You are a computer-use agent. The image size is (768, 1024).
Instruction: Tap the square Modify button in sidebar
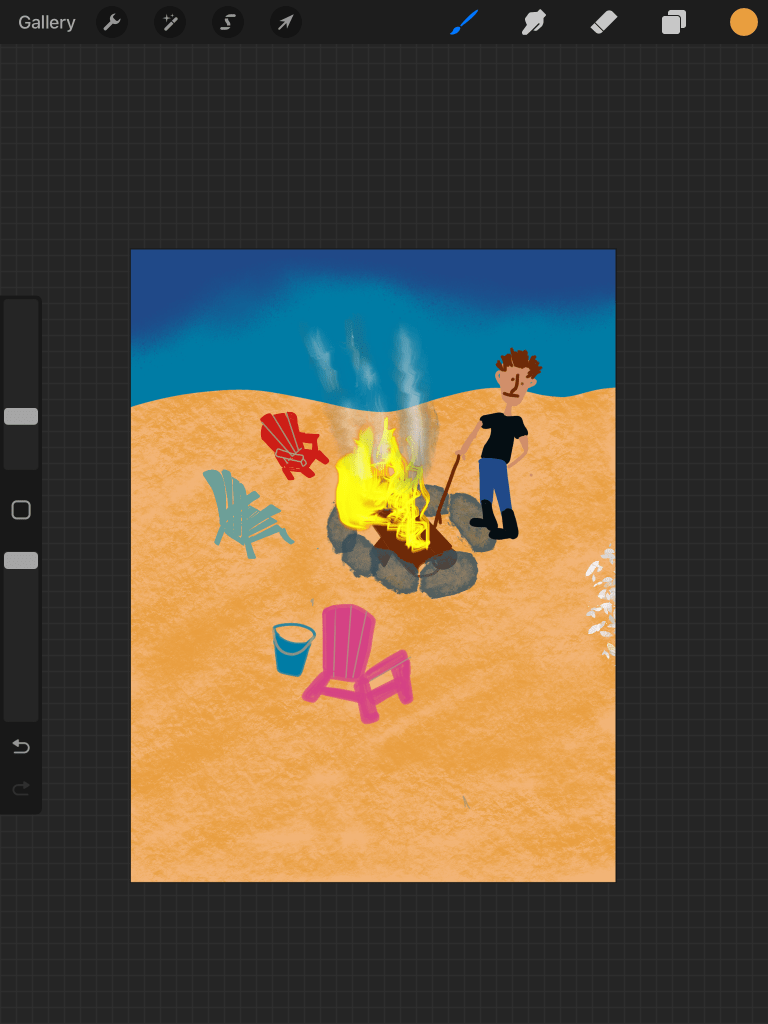21,510
